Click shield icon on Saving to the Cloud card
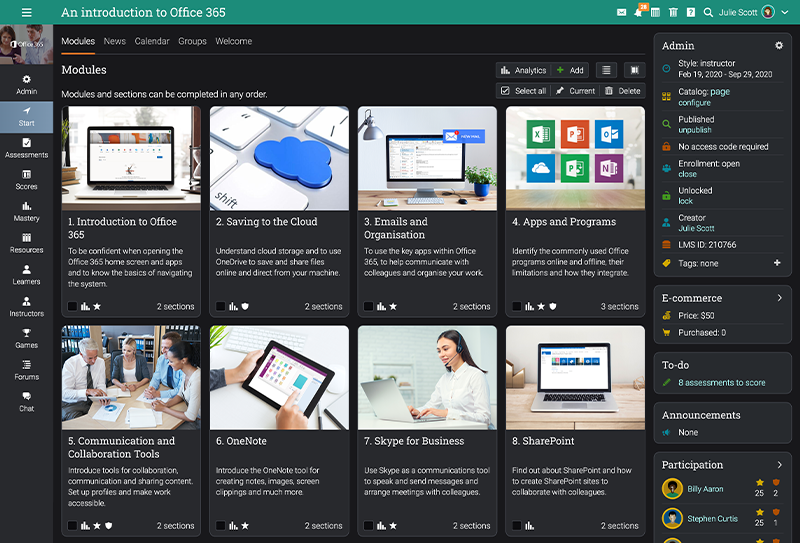 (245, 306)
